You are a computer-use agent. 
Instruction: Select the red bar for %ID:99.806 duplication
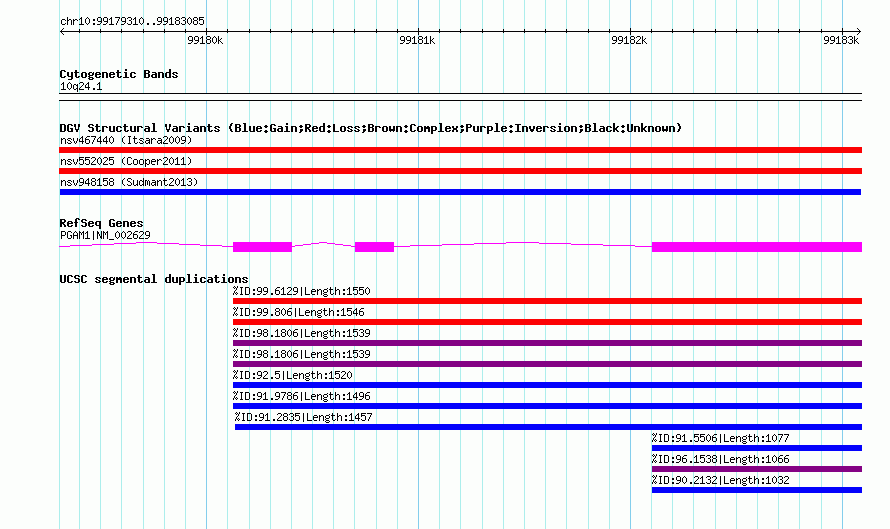[547, 322]
